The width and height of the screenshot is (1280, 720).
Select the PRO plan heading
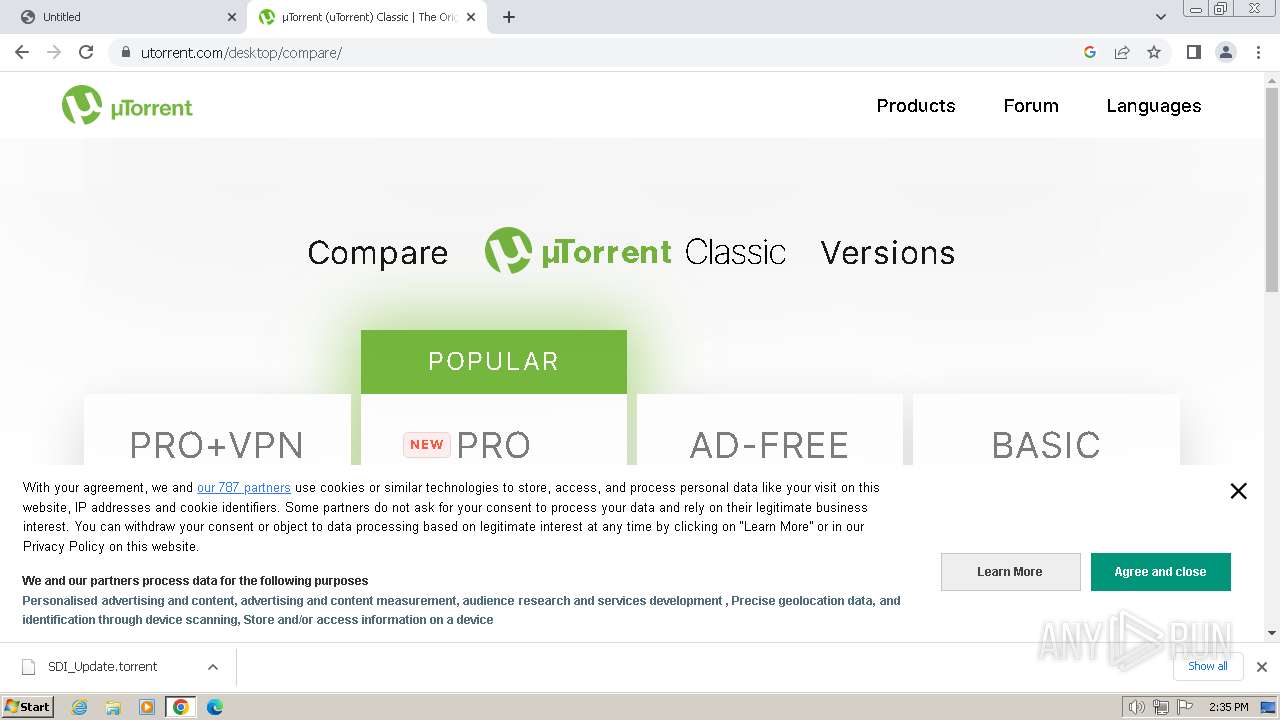click(x=493, y=445)
